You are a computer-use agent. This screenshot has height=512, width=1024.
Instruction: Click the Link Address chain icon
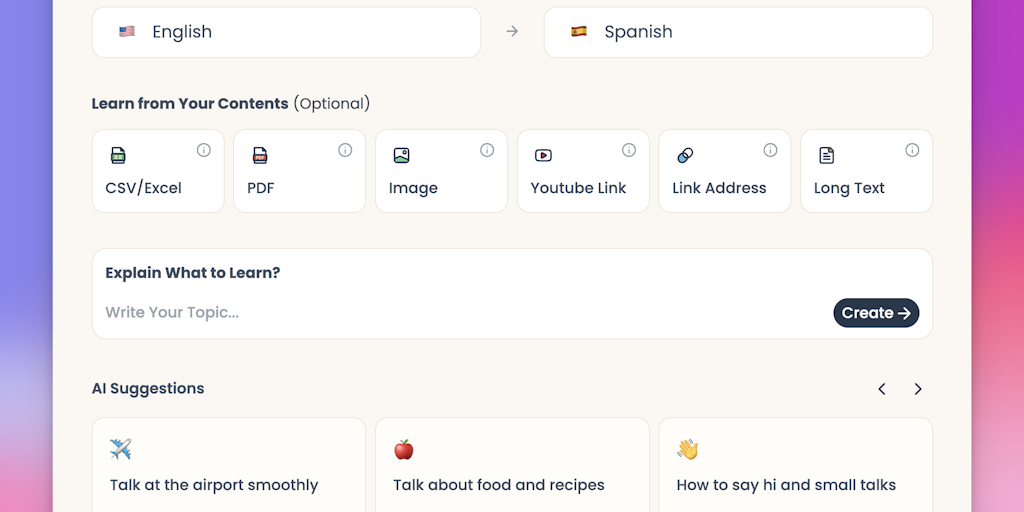pos(685,156)
